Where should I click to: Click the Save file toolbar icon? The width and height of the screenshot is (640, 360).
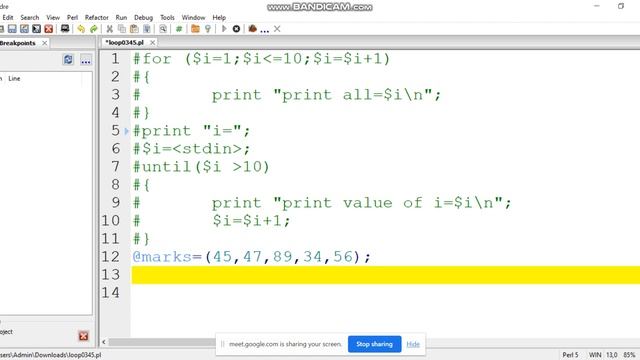coord(12,29)
